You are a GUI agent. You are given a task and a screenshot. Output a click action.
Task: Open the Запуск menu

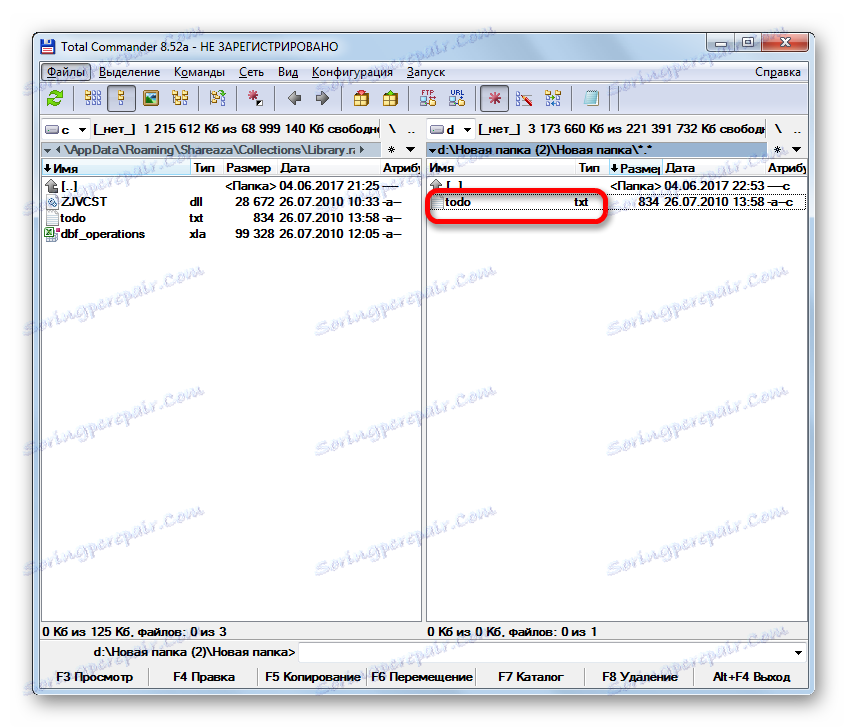click(426, 72)
